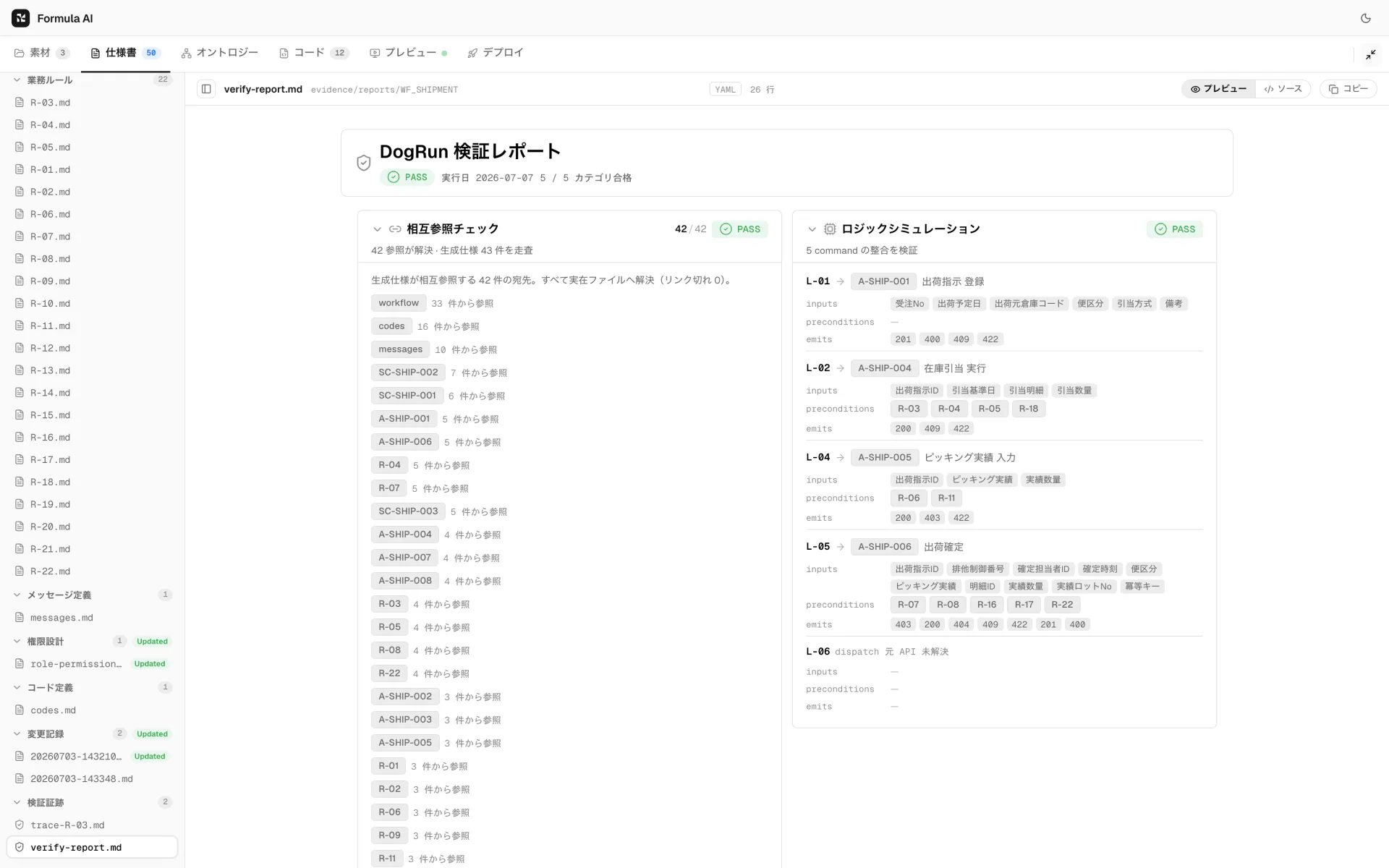Click the shield icon next to DogRun 検証レポート
The image size is (1389, 868).
pyautogui.click(x=364, y=163)
